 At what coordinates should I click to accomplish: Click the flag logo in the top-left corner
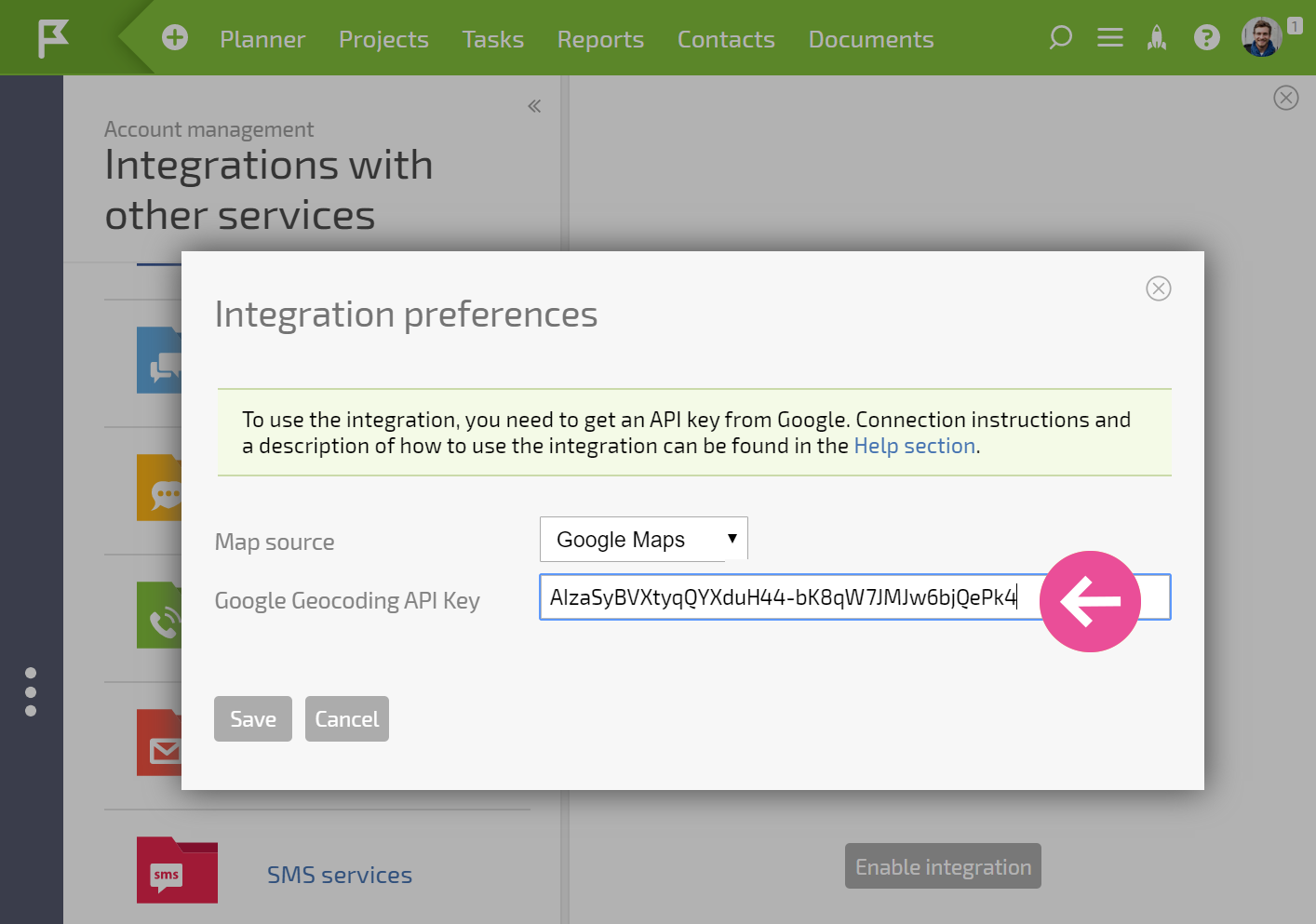[53, 38]
